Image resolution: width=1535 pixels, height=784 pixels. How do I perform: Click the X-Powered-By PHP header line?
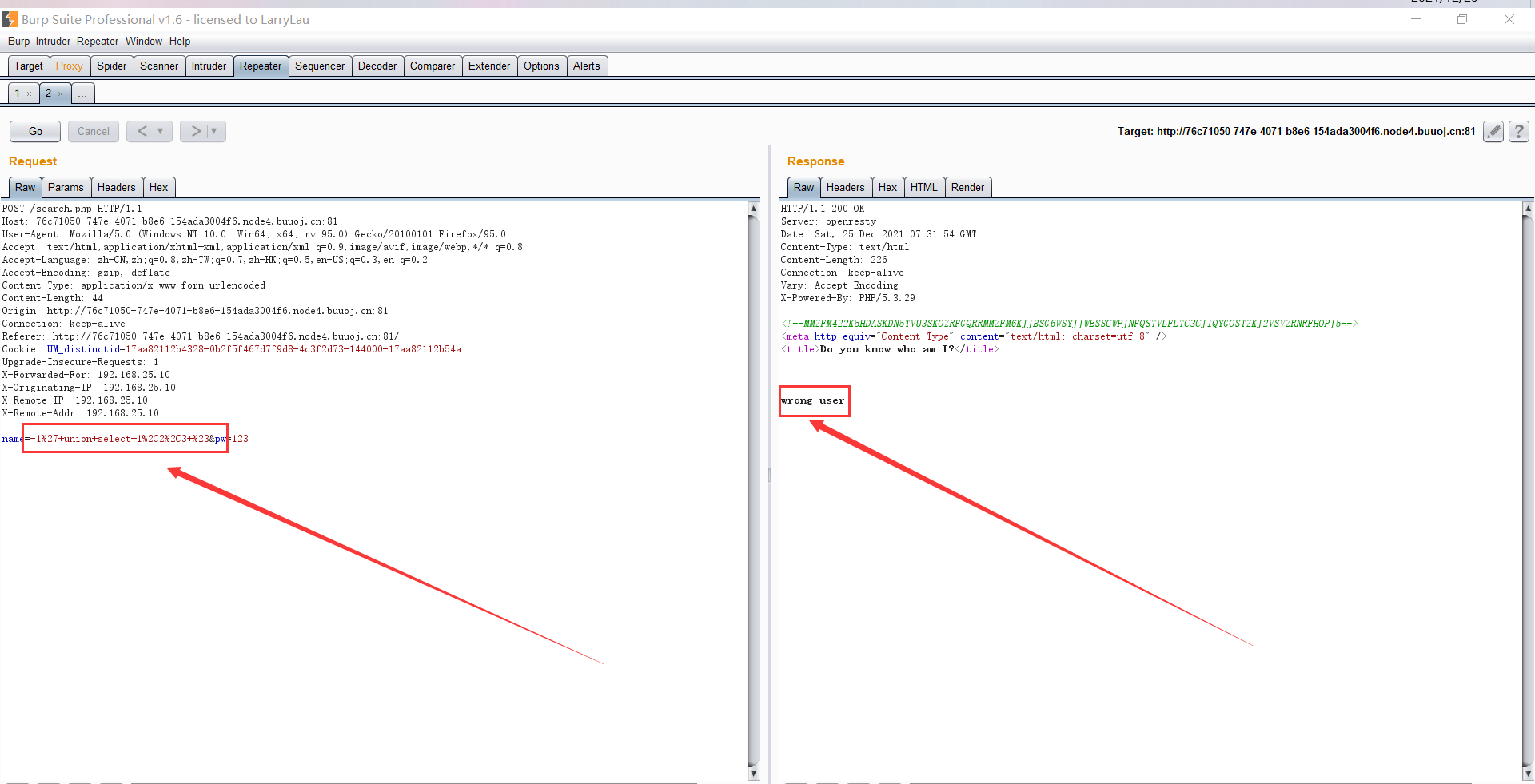[x=848, y=298]
